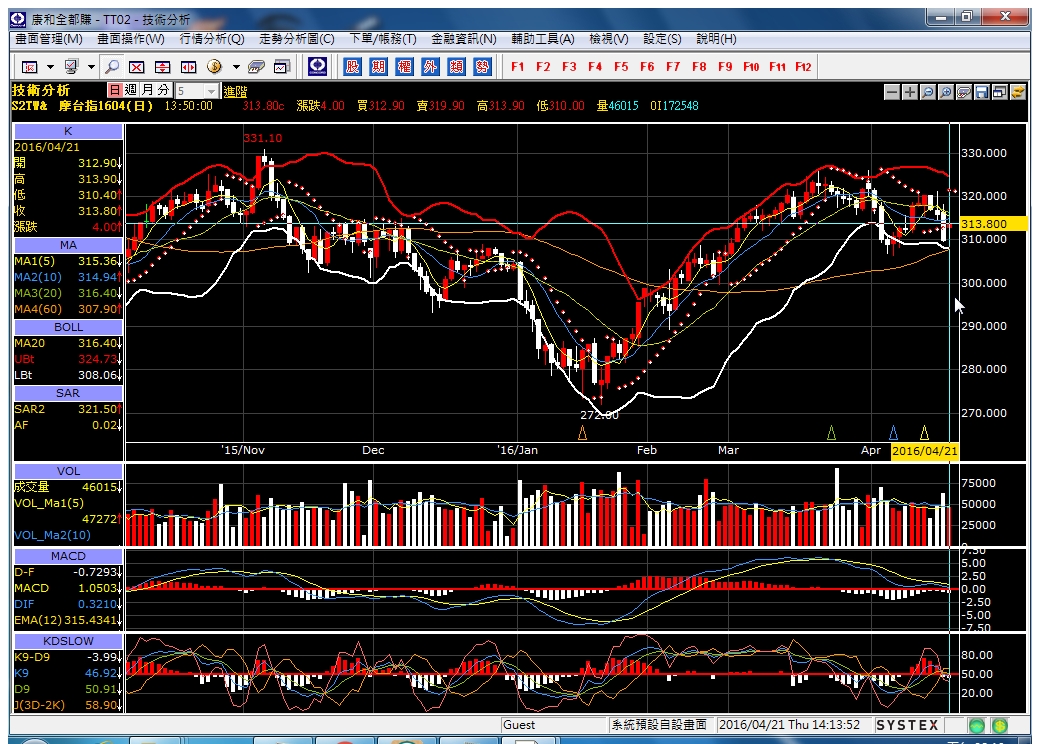Click the 勢 trend quick button

482,66
